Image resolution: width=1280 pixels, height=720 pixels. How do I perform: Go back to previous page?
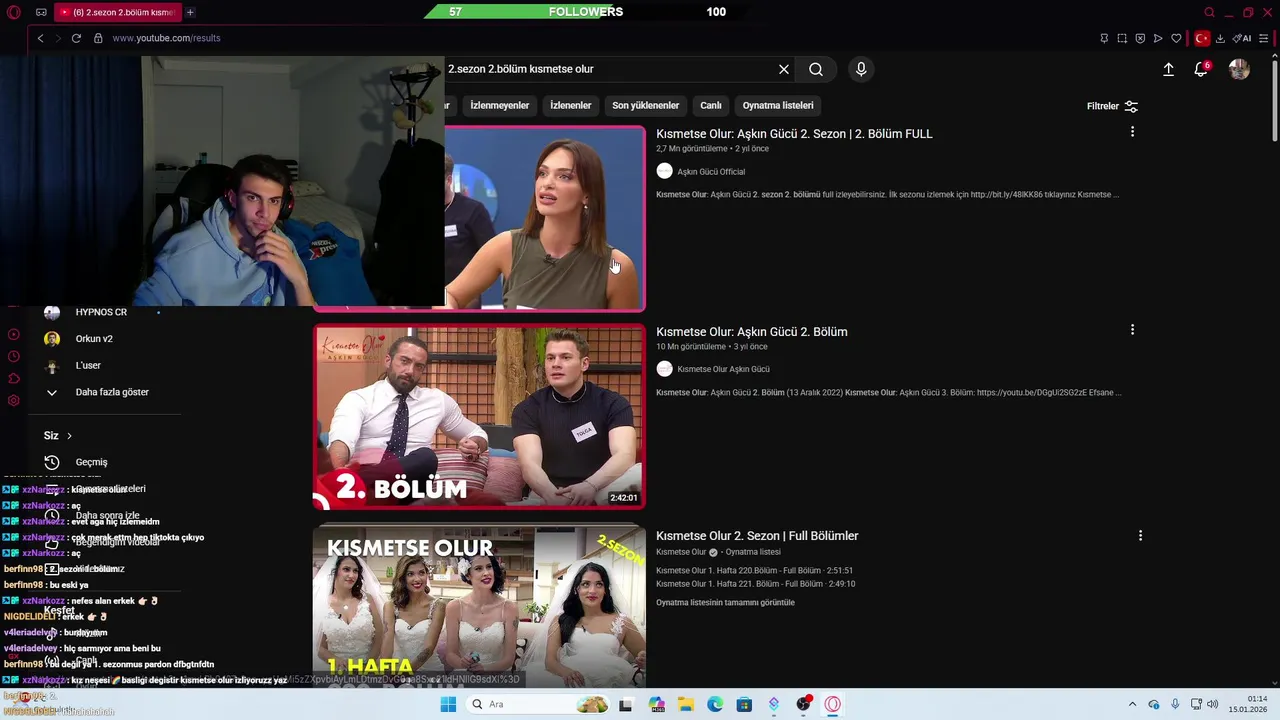(x=40, y=38)
